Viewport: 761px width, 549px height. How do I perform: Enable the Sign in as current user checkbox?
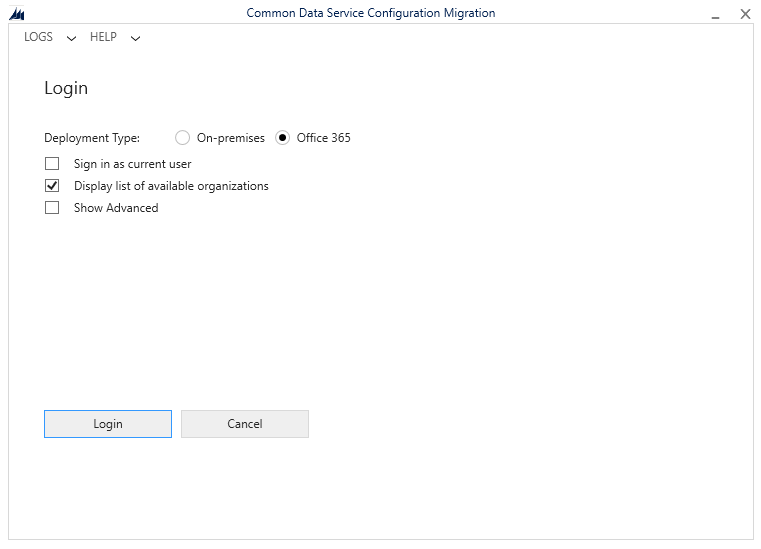click(52, 164)
